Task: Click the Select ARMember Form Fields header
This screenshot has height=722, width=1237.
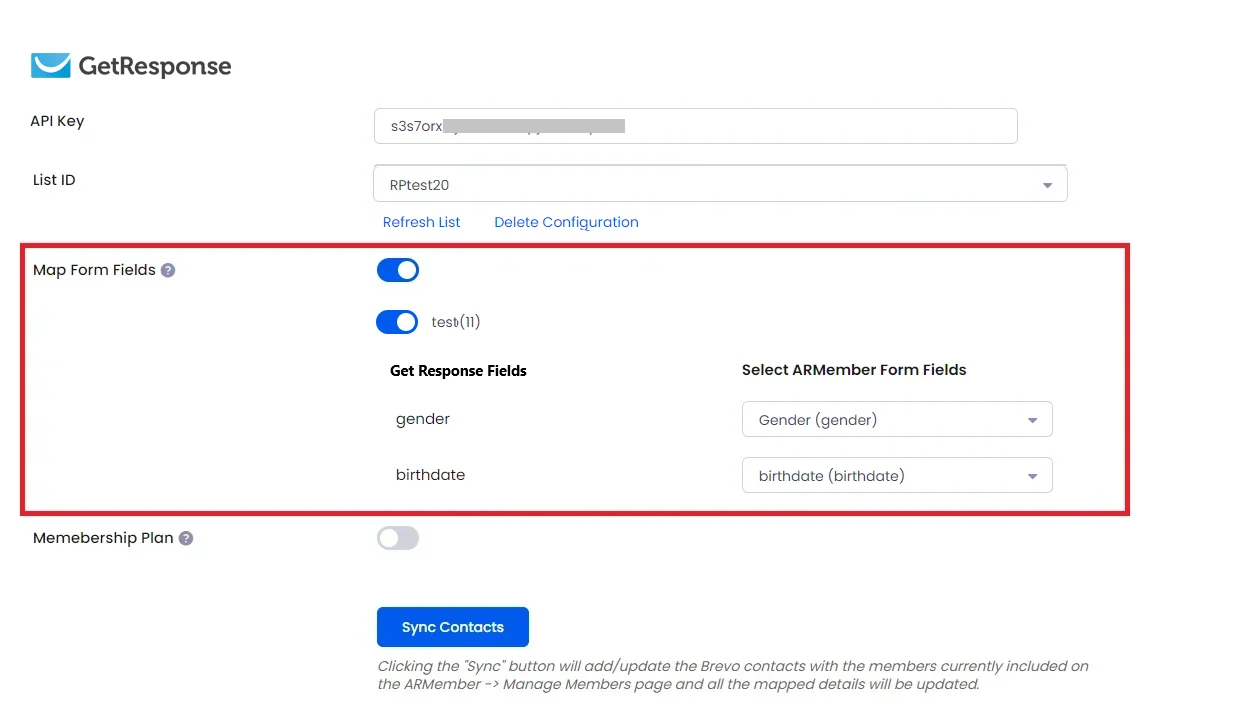Action: point(854,370)
